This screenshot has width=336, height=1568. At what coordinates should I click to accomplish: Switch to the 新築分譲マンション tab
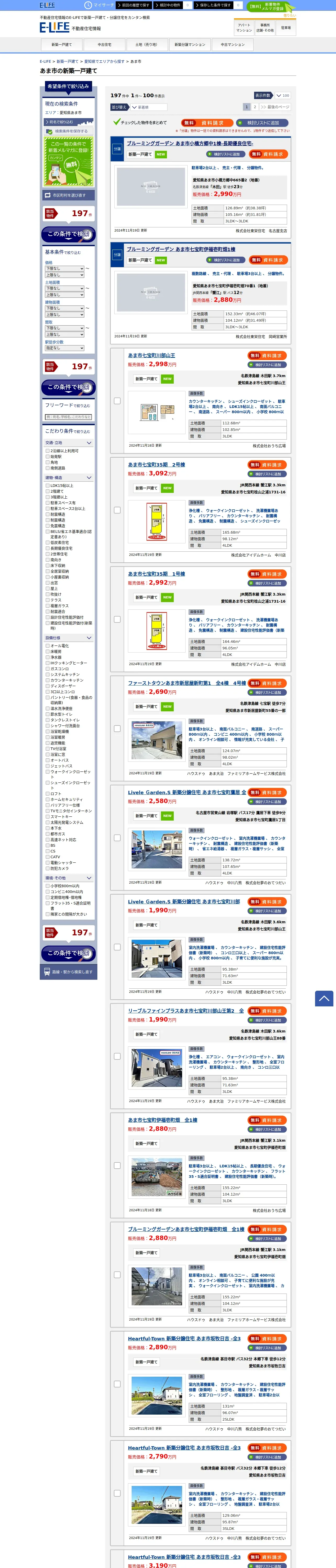(190, 44)
